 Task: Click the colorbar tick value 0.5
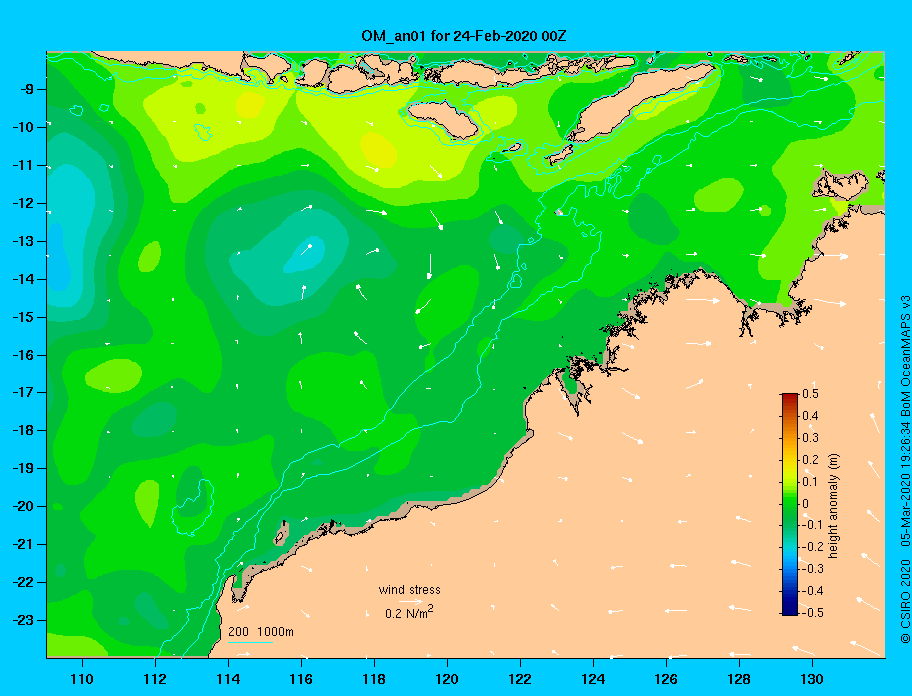tap(810, 394)
